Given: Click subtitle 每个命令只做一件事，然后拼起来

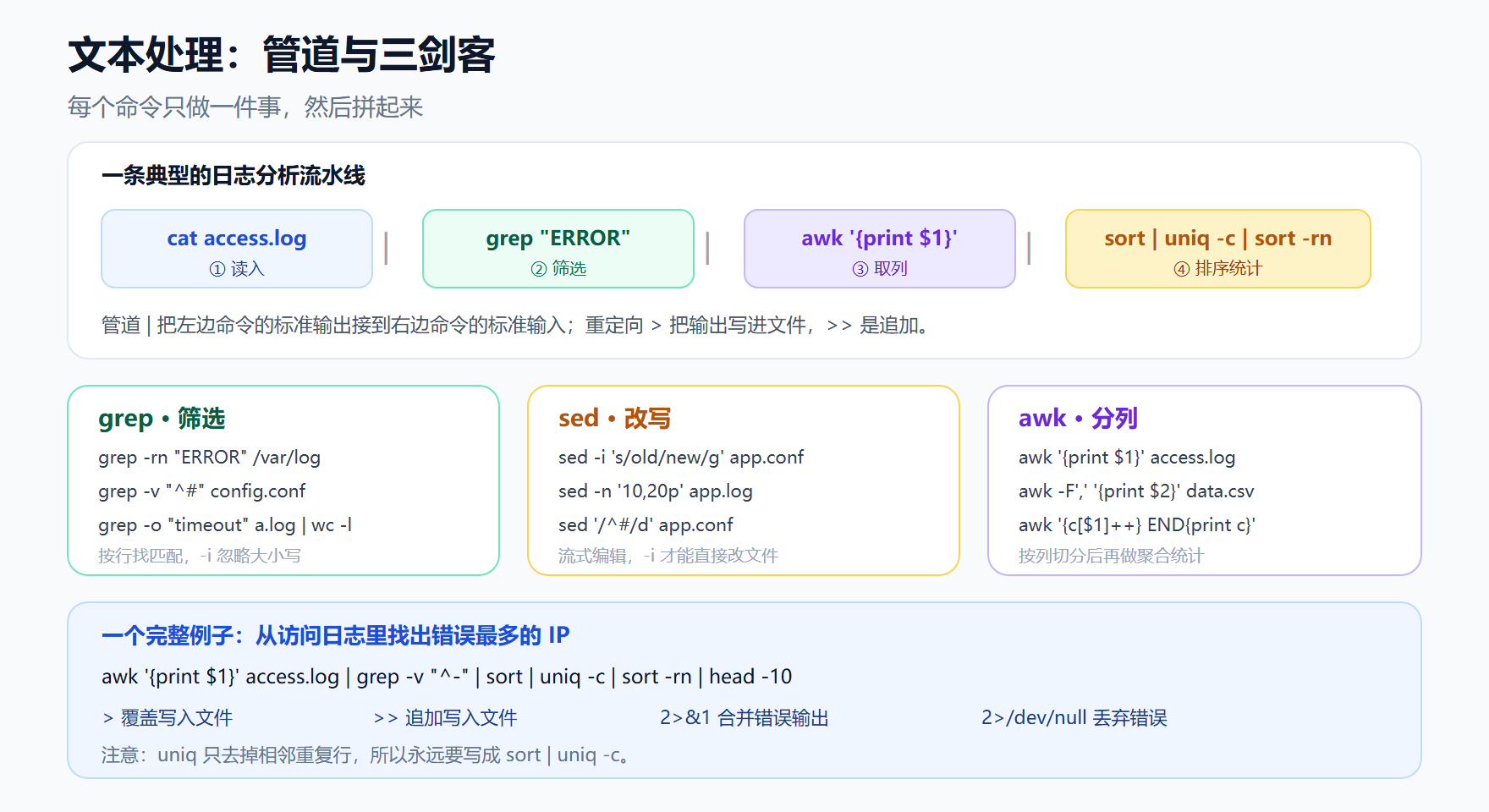Looking at the screenshot, I should (245, 107).
